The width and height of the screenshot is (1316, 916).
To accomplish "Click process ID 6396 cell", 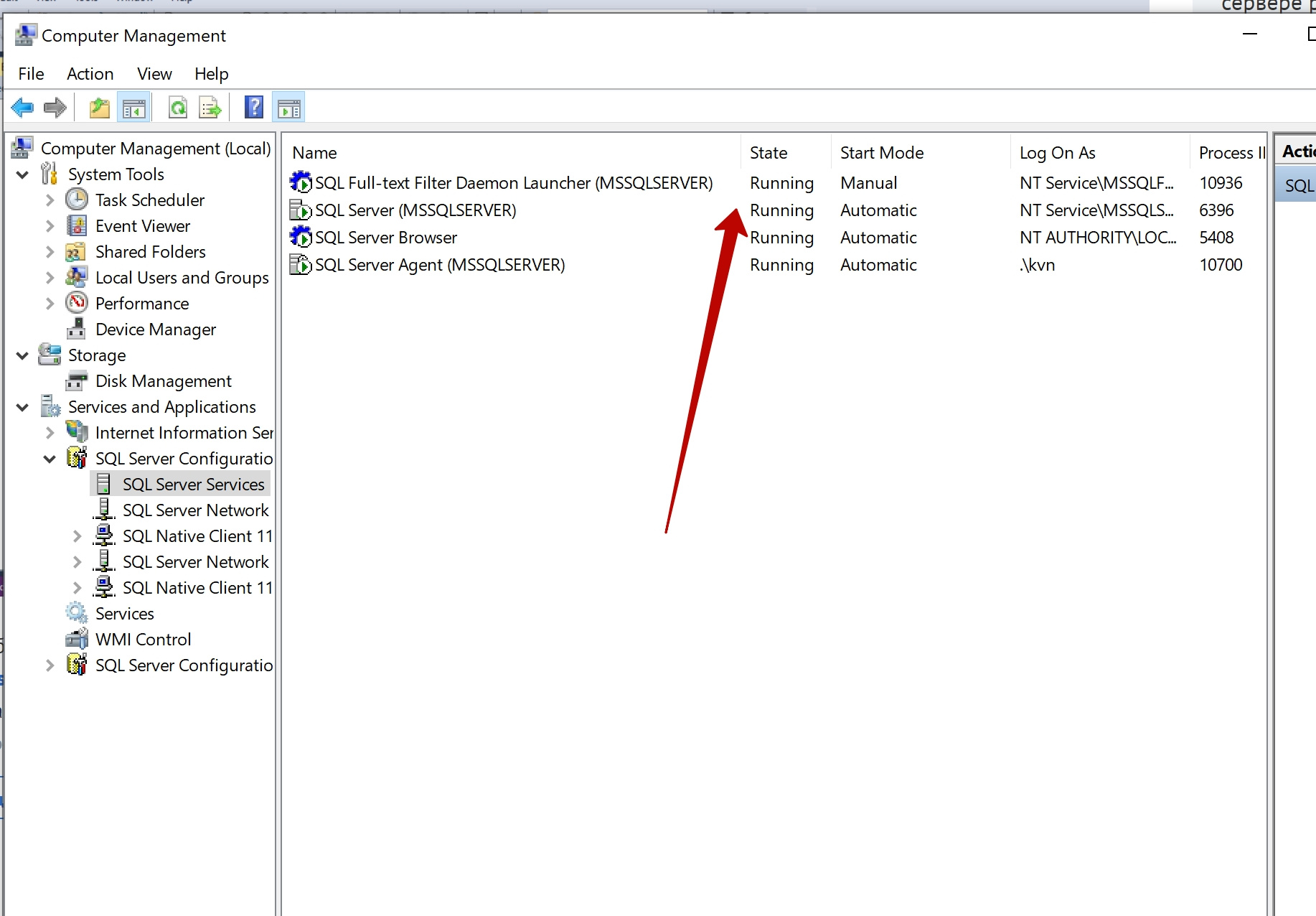I will (x=1216, y=210).
